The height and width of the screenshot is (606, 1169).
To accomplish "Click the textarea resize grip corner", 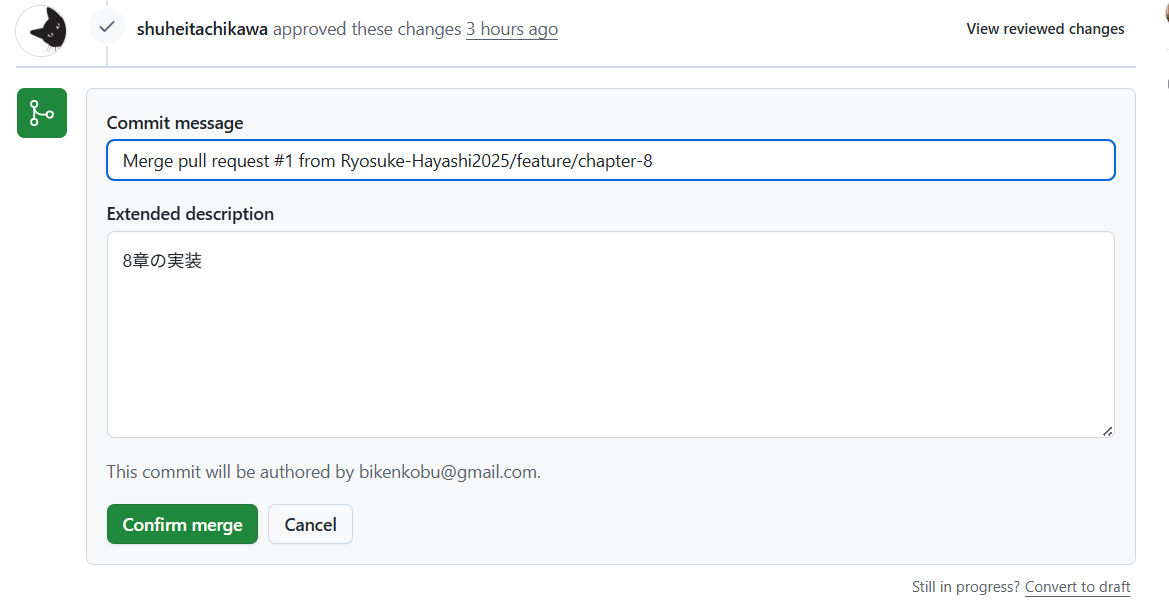I will click(1107, 431).
